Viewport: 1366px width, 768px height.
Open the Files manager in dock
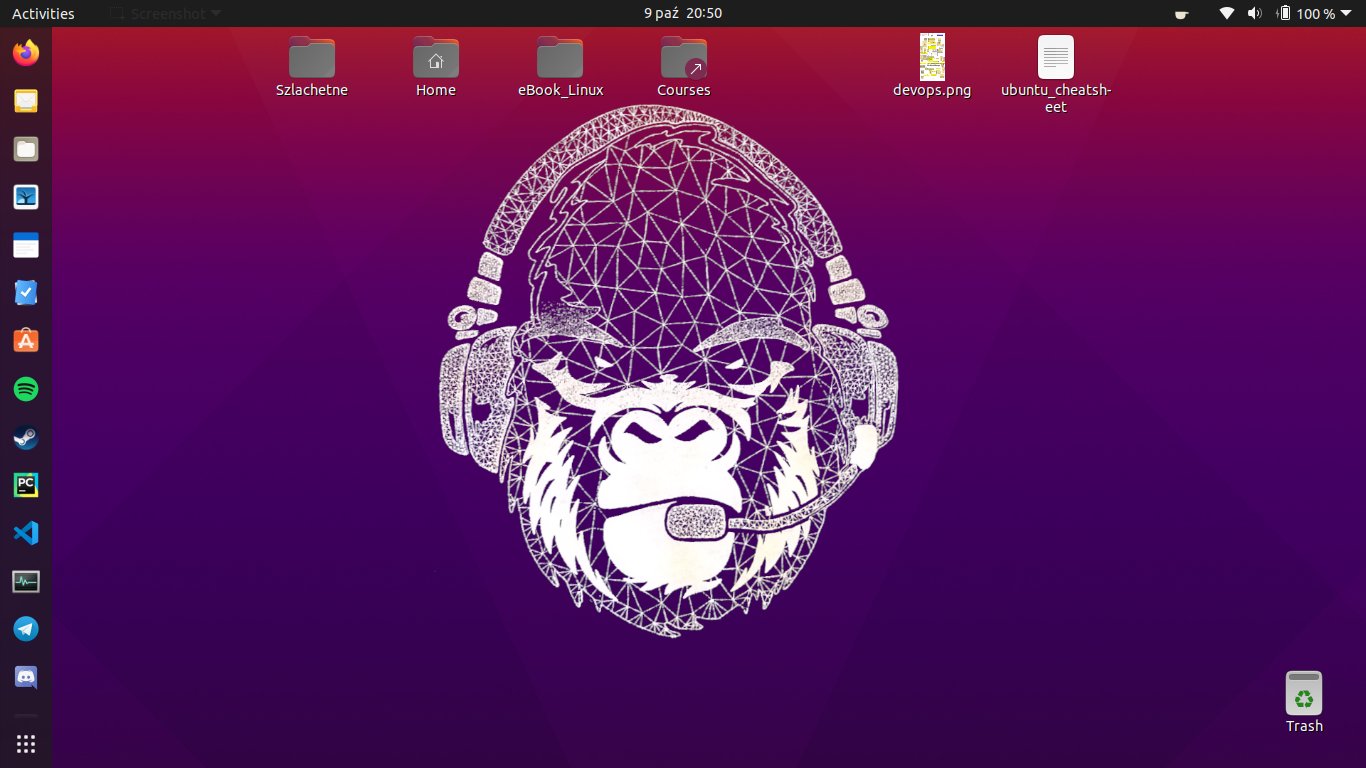point(26,149)
